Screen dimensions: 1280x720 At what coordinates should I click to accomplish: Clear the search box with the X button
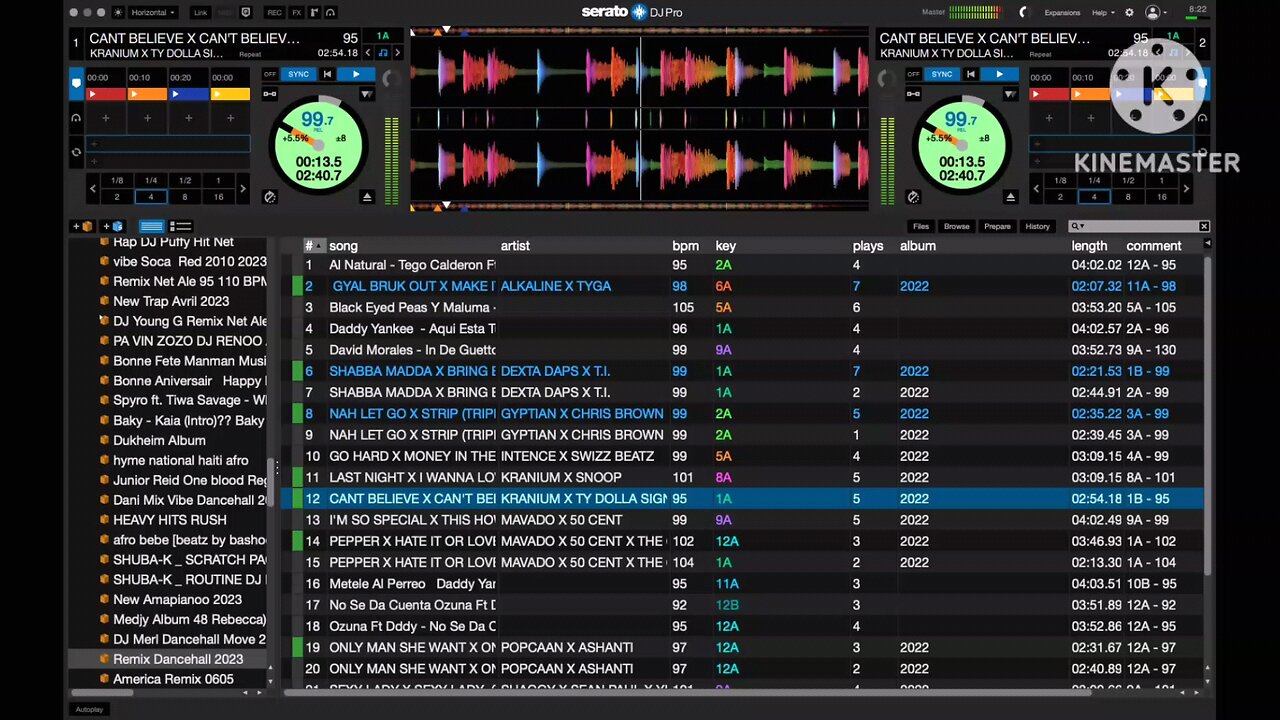[x=1204, y=226]
